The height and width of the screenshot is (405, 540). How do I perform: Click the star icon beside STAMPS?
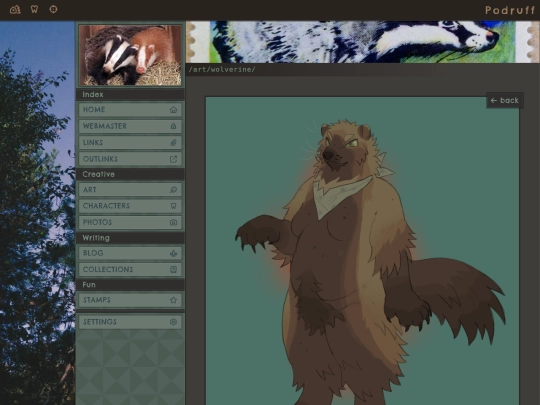173,300
